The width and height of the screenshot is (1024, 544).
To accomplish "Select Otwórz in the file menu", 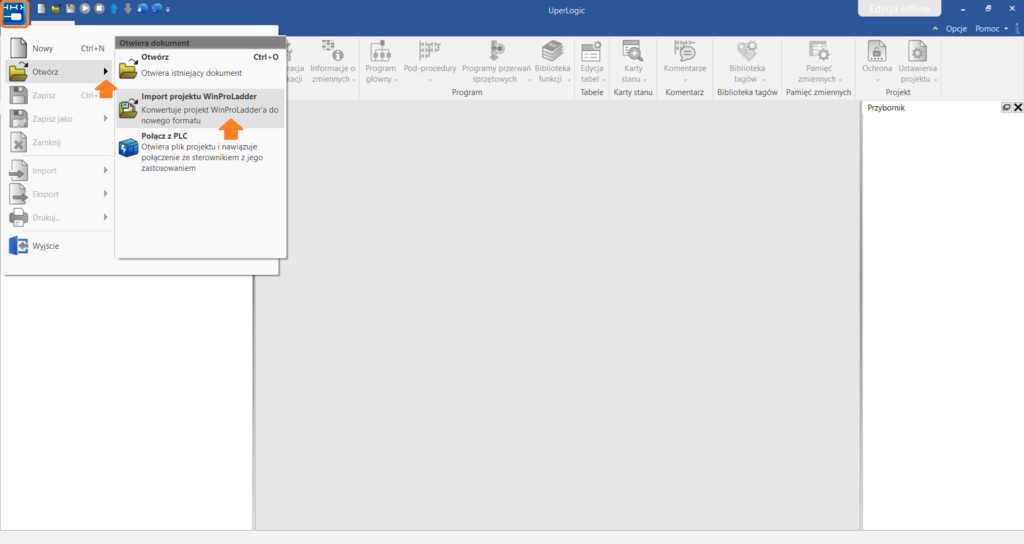I will [x=59, y=72].
